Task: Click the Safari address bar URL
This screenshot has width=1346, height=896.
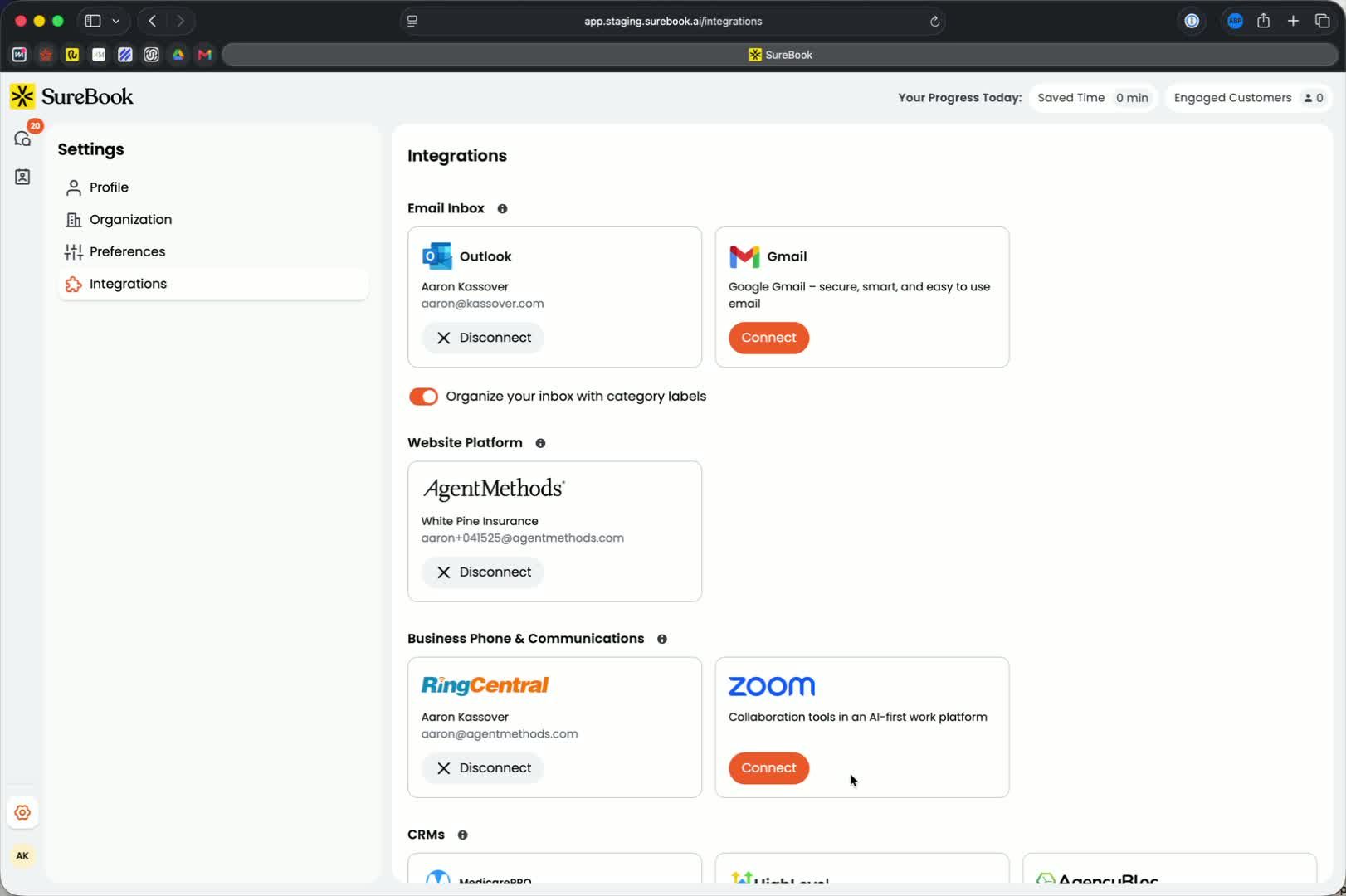Action: coord(673,22)
